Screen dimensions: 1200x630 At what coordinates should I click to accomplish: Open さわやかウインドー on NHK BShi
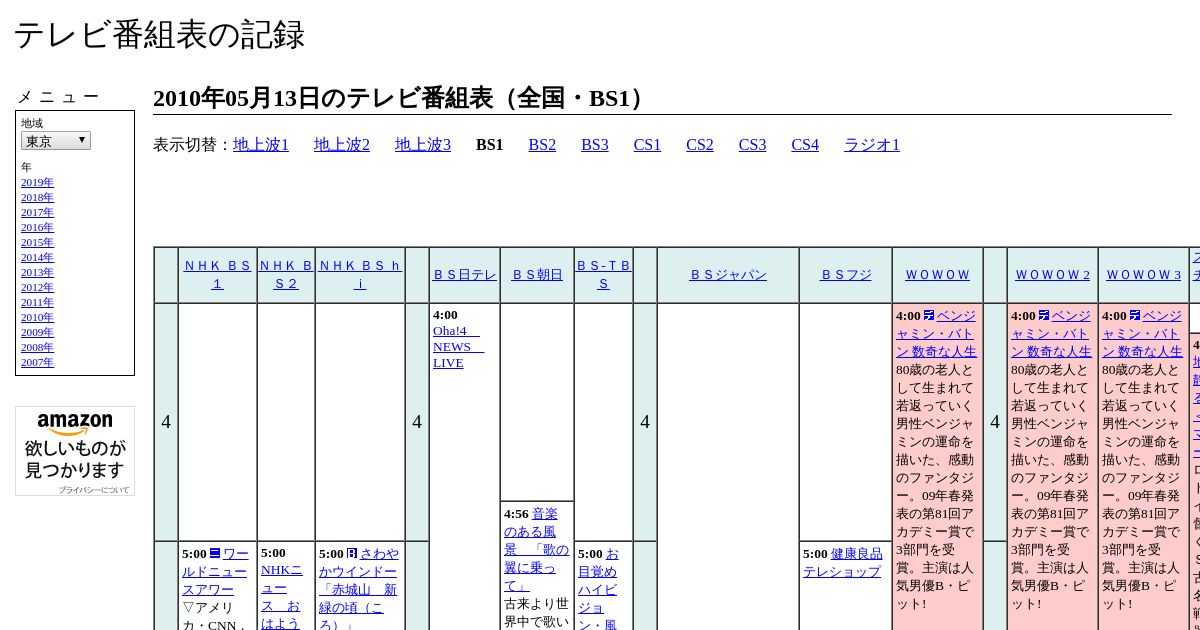[359, 590]
